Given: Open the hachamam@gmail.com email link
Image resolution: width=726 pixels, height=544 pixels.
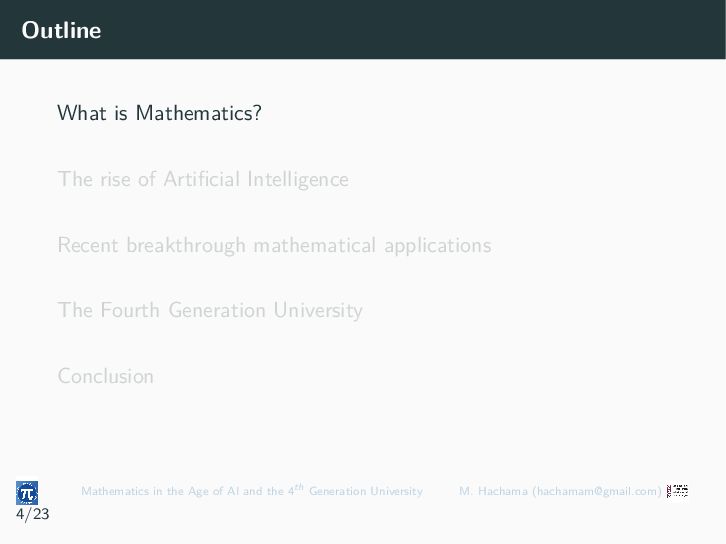Looking at the screenshot, I should click(597, 491).
